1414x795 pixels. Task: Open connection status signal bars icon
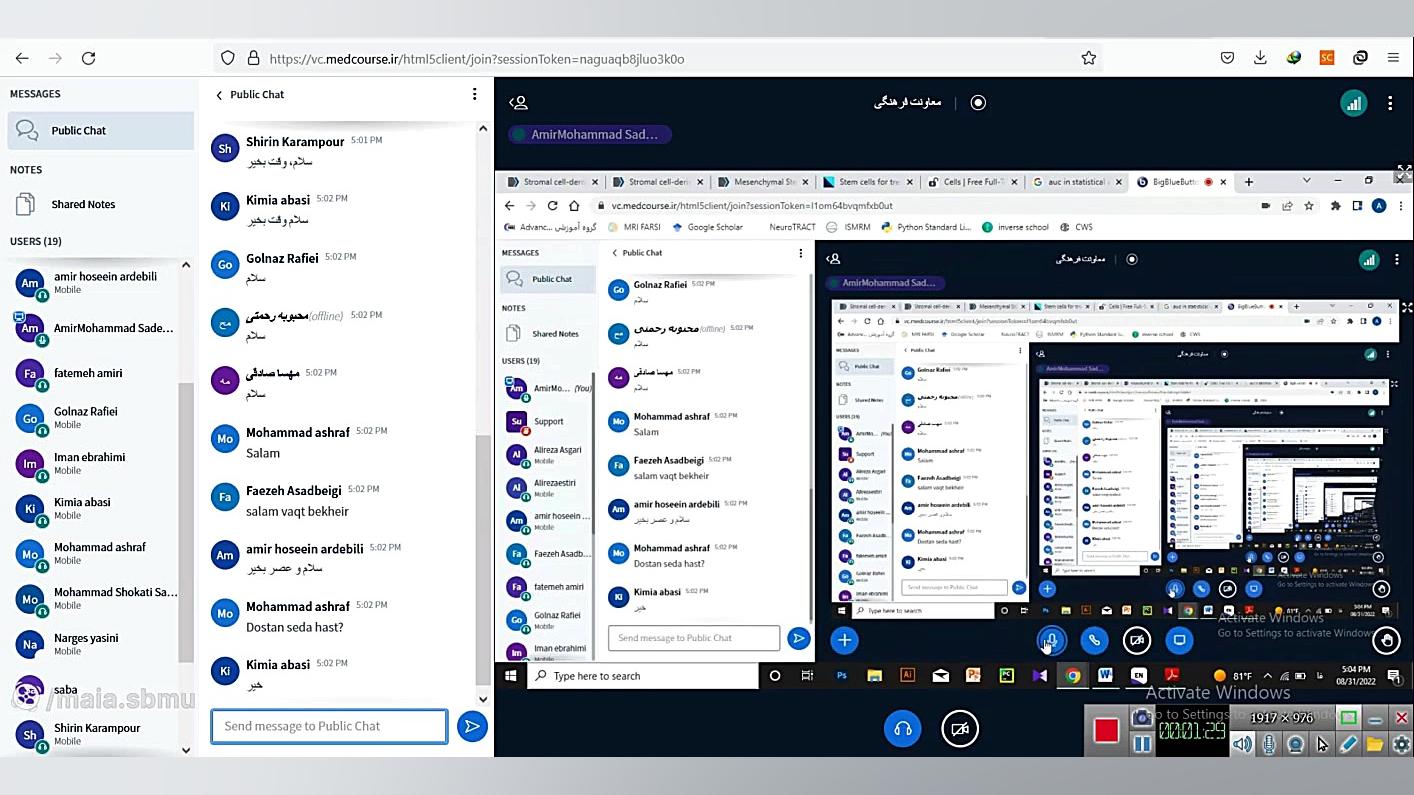(x=1353, y=103)
